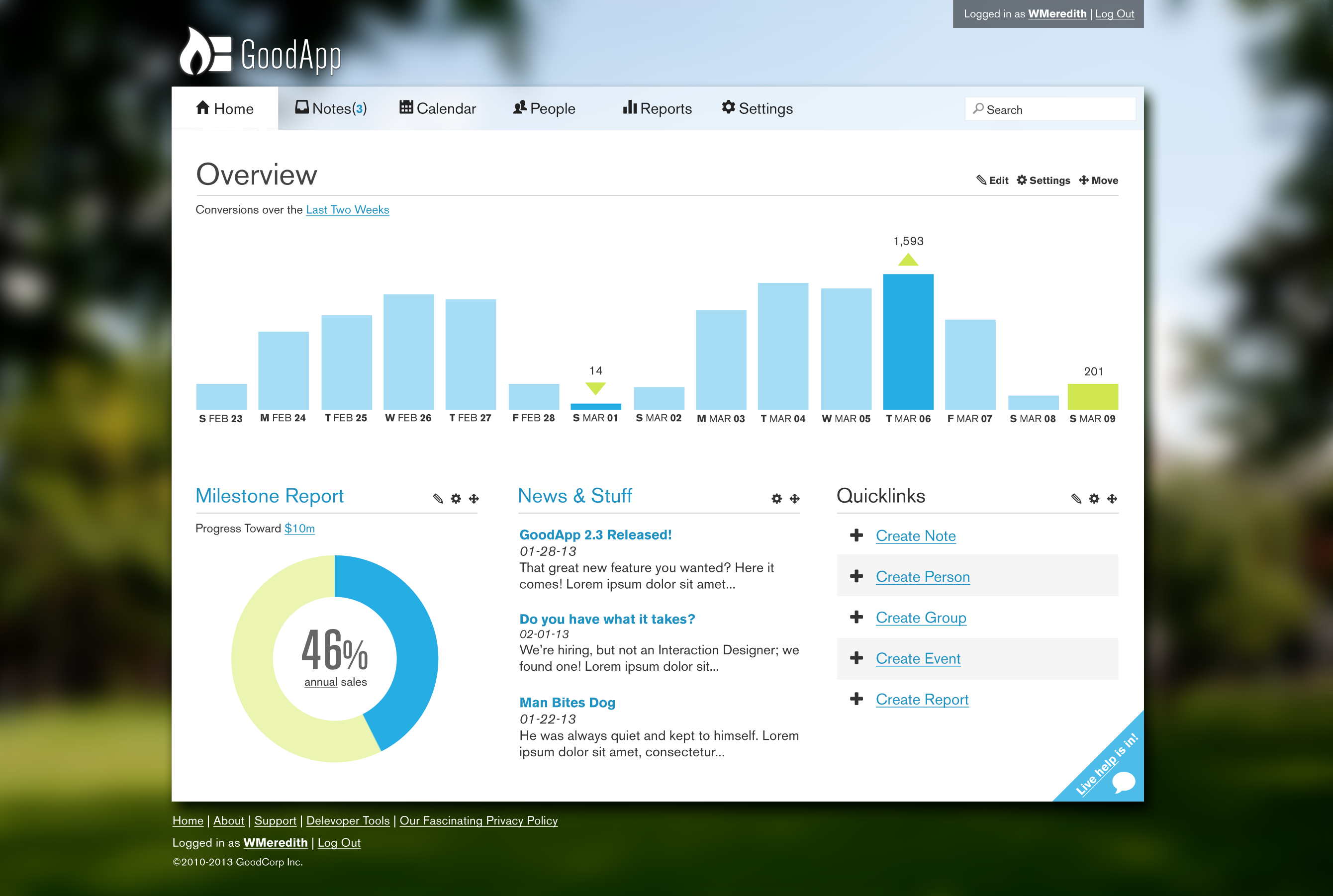The image size is (1333, 896).
Task: Open the $10m goal selector
Action: pos(299,529)
